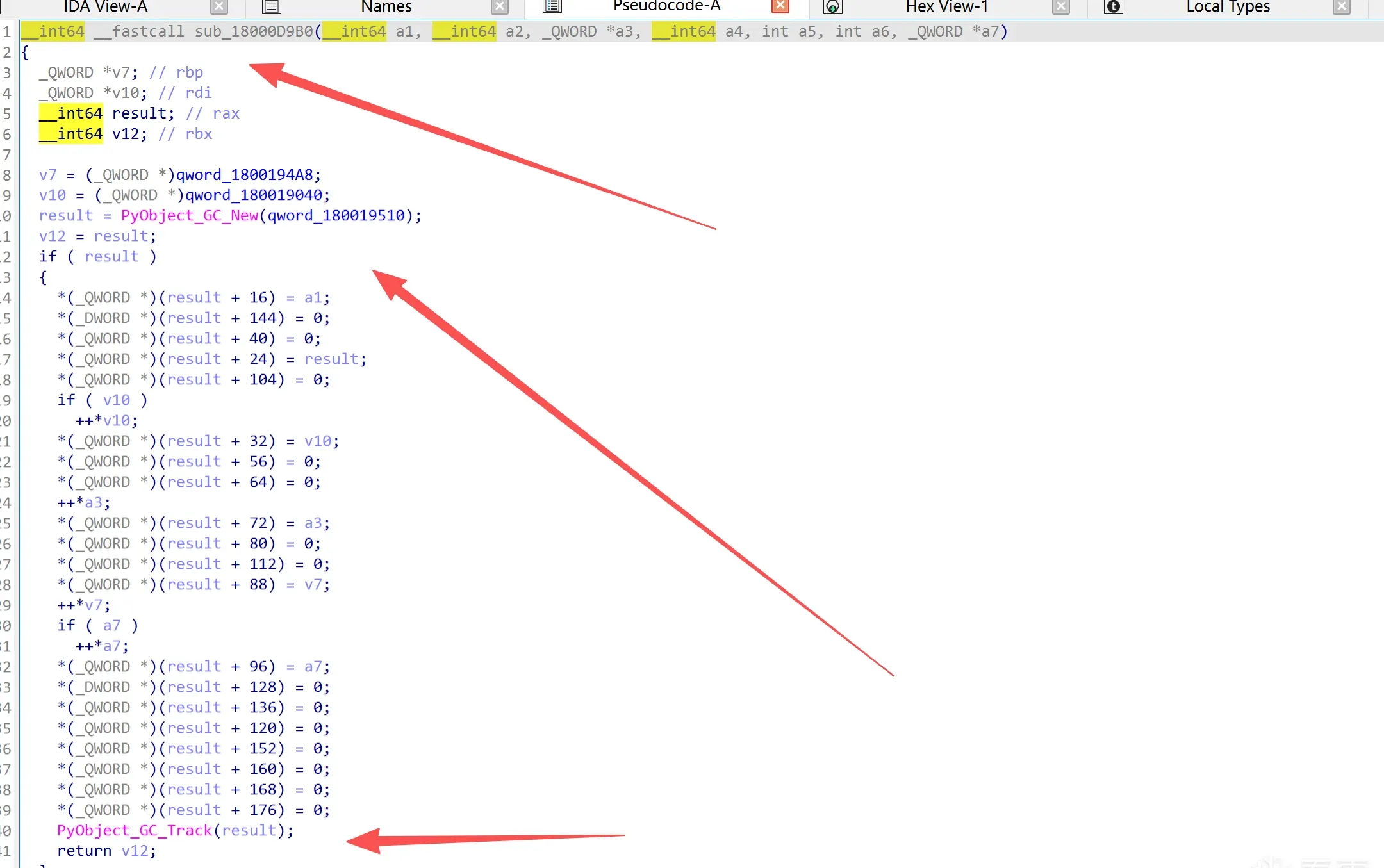The width and height of the screenshot is (1384, 868).
Task: Click 'result + 176) = 0' line
Action: tap(194, 810)
